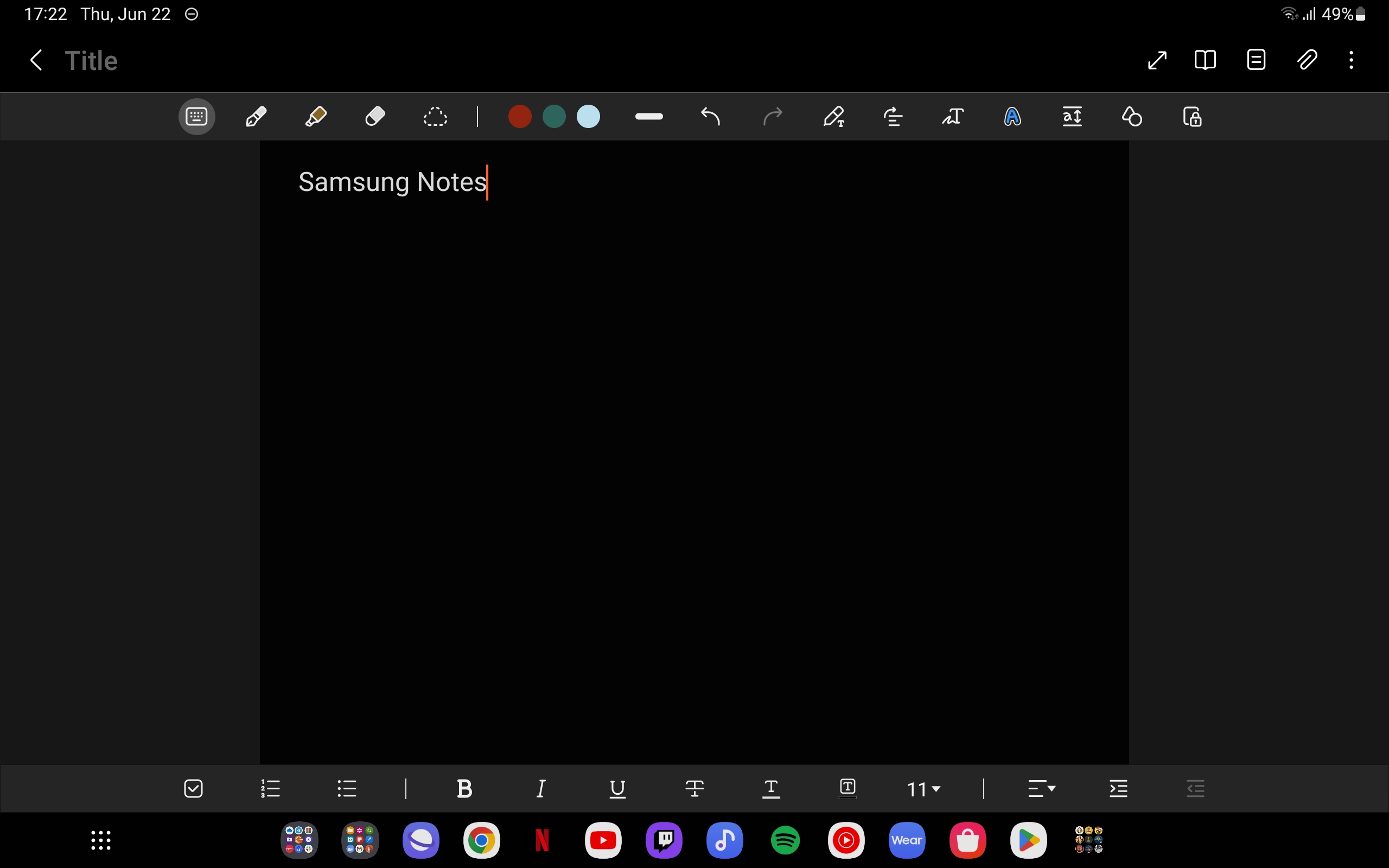Open the attachment paperclip menu

tap(1307, 60)
